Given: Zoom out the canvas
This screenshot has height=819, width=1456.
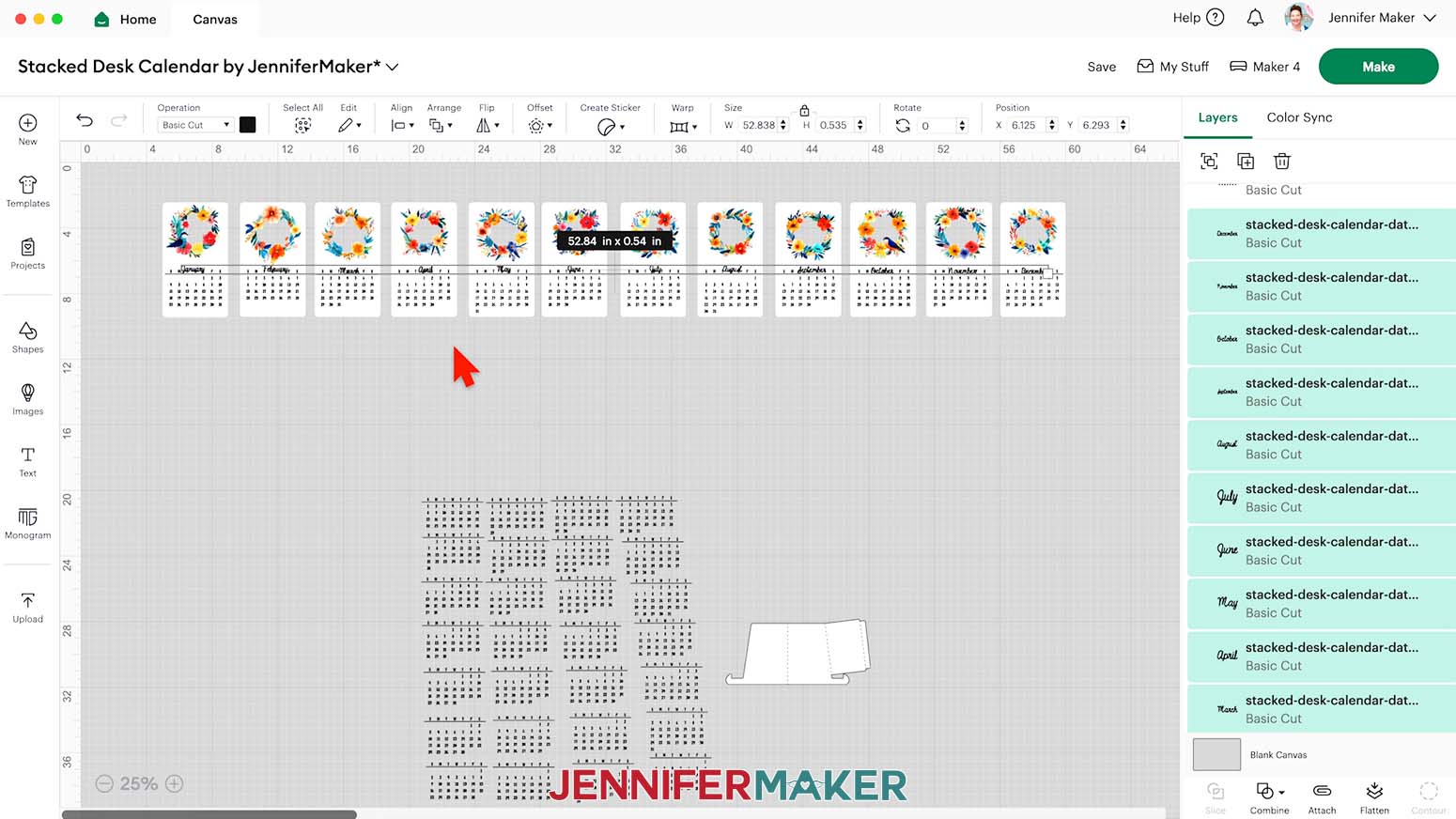Looking at the screenshot, I should pos(104,783).
